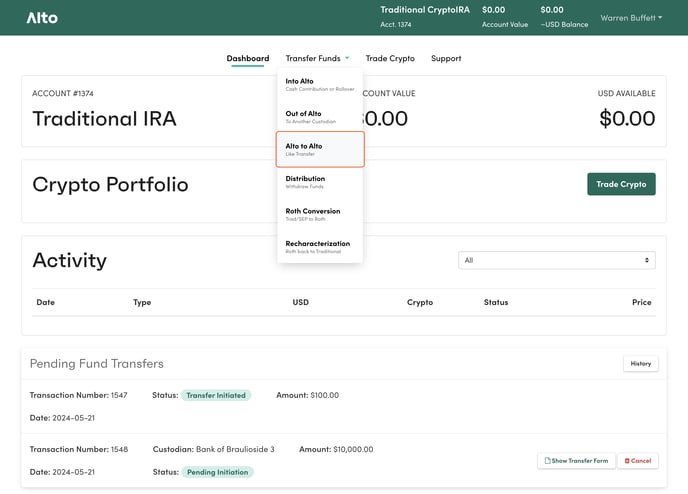Click the green Trade Crypto button

(621, 184)
